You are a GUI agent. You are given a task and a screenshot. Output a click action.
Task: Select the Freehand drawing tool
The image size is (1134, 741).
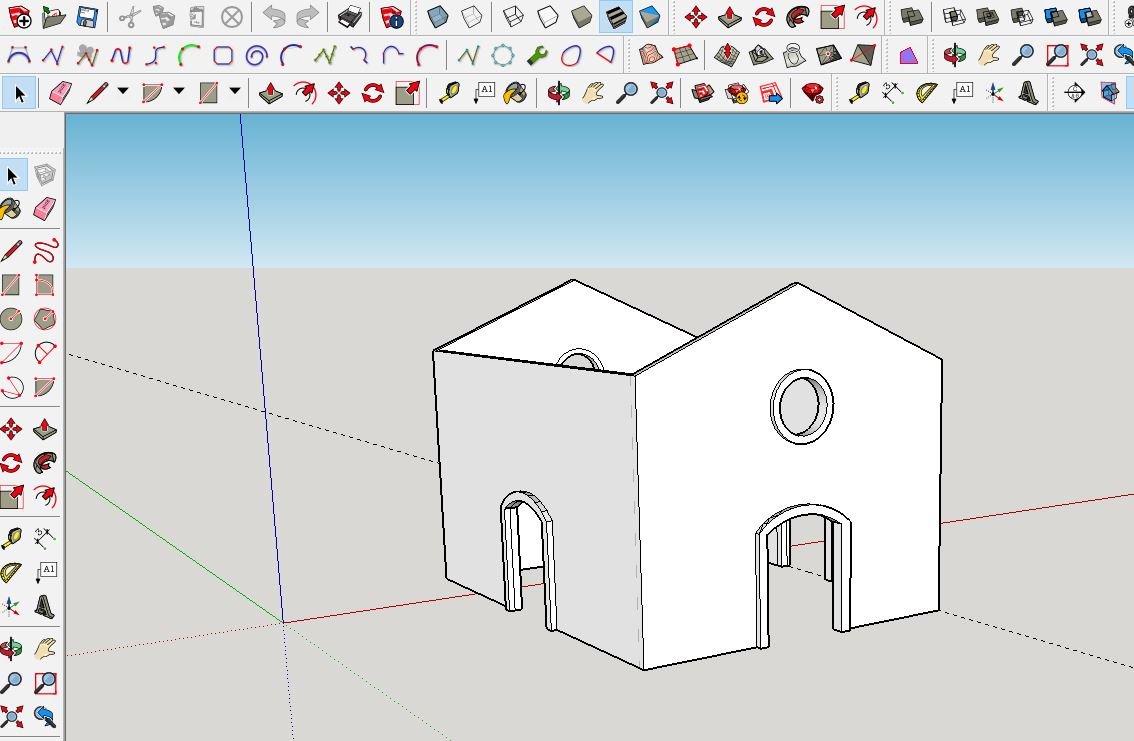(45, 251)
